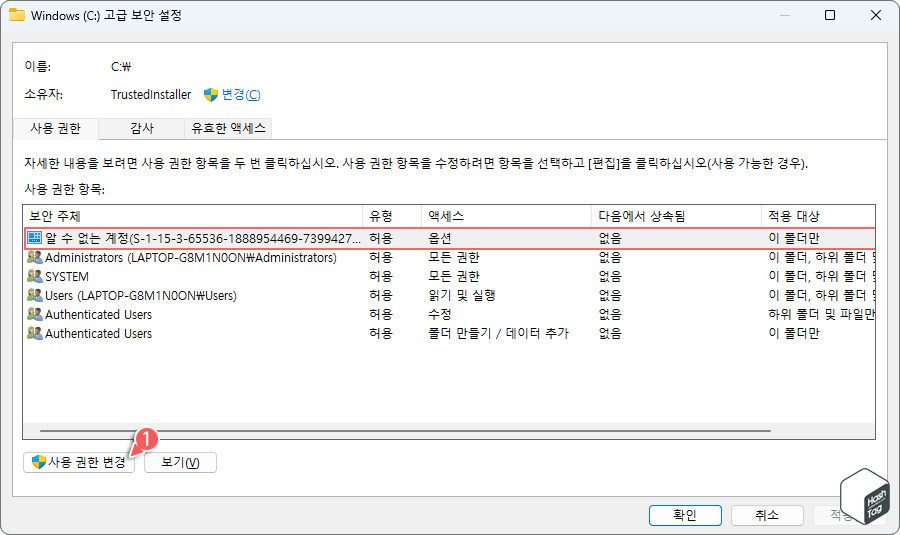Click 없음 in the Users row
Viewport: 900px width, 535px height.
[610, 295]
